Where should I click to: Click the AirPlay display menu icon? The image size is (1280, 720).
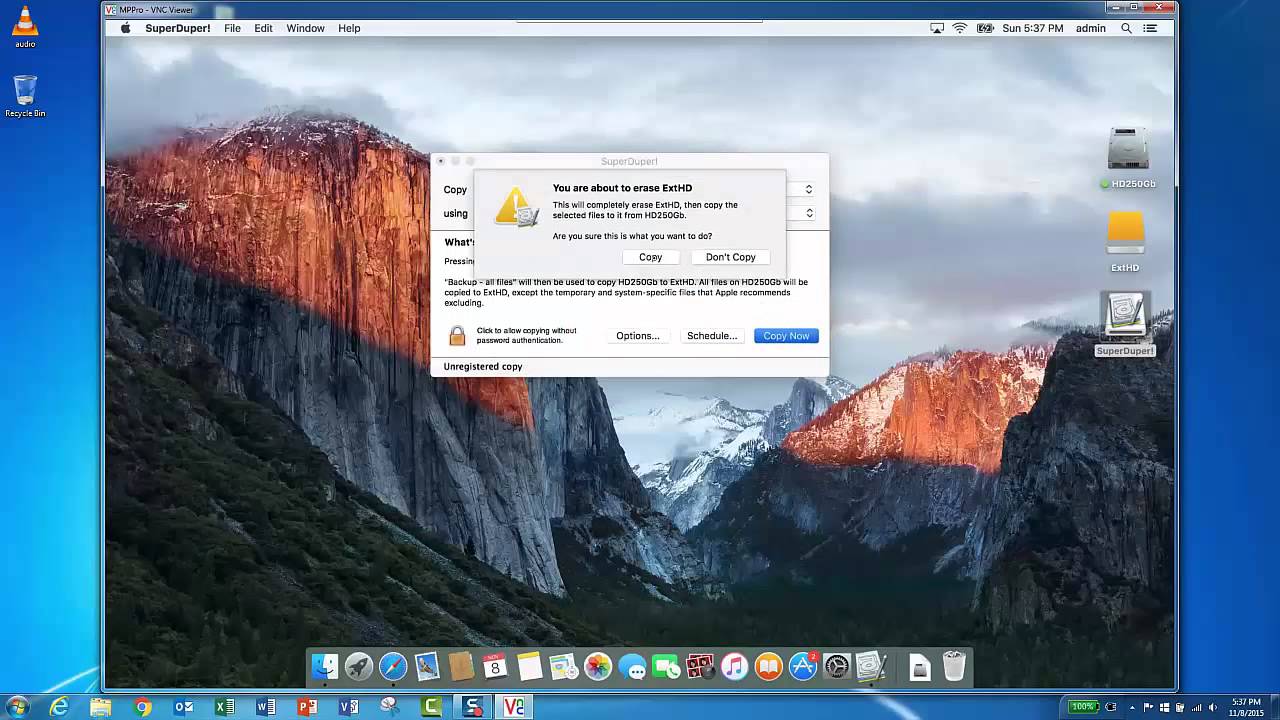pyautogui.click(x=937, y=28)
